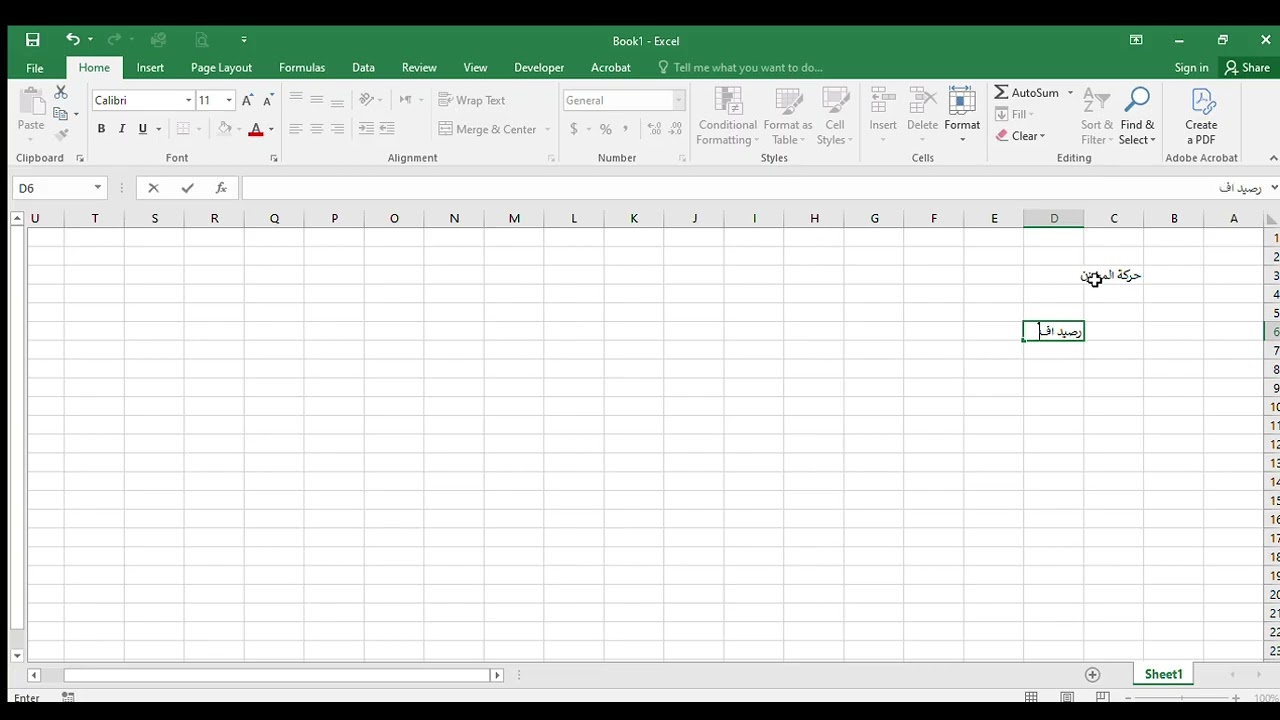Open the Clear eraser menu

tap(1021, 136)
